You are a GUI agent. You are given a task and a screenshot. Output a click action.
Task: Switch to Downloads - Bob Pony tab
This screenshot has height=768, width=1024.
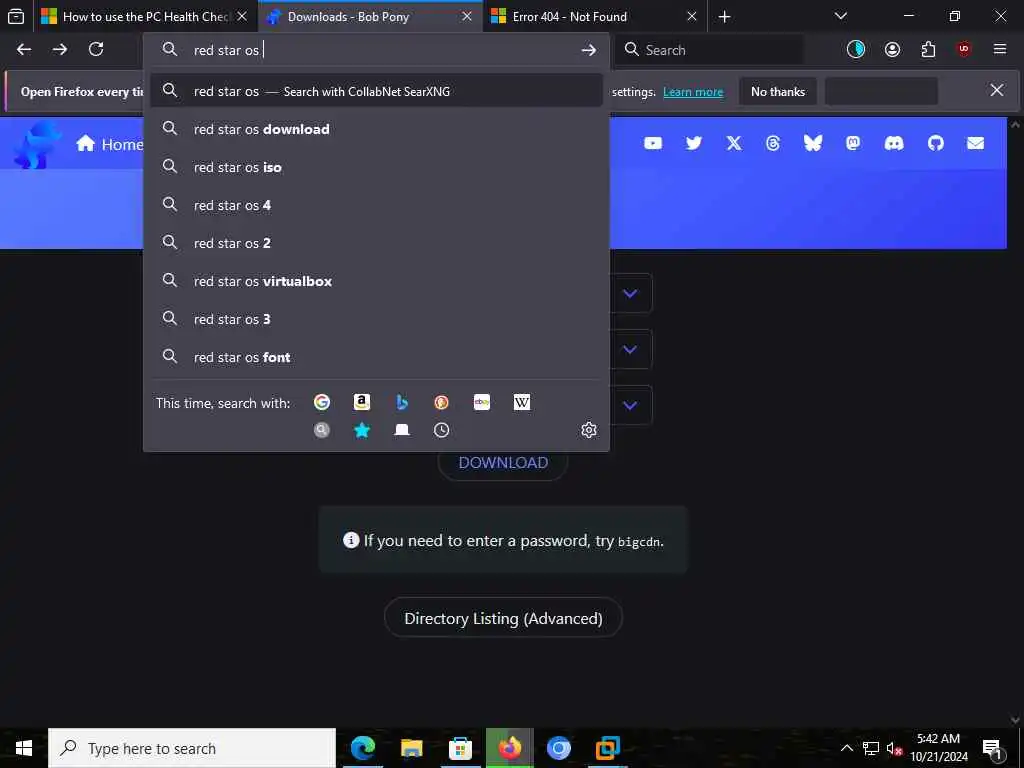tap(370, 16)
